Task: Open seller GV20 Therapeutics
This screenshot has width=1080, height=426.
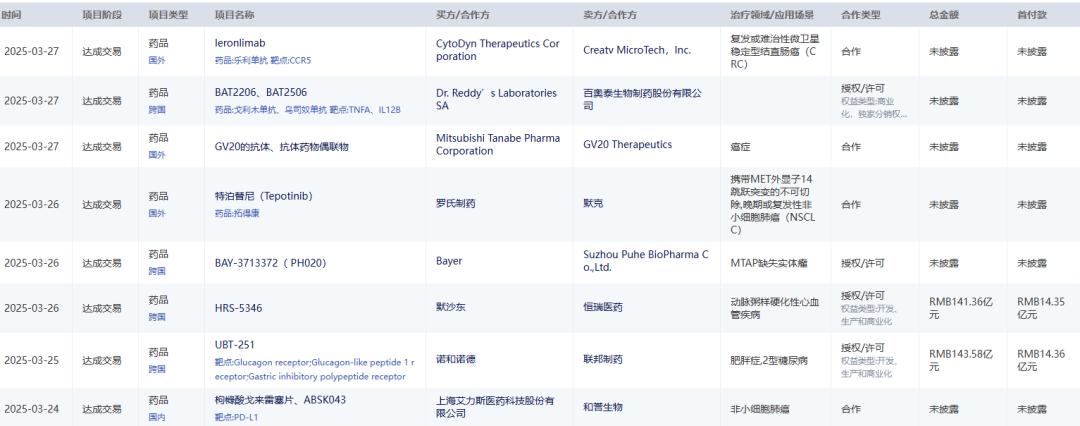Action: (x=628, y=145)
